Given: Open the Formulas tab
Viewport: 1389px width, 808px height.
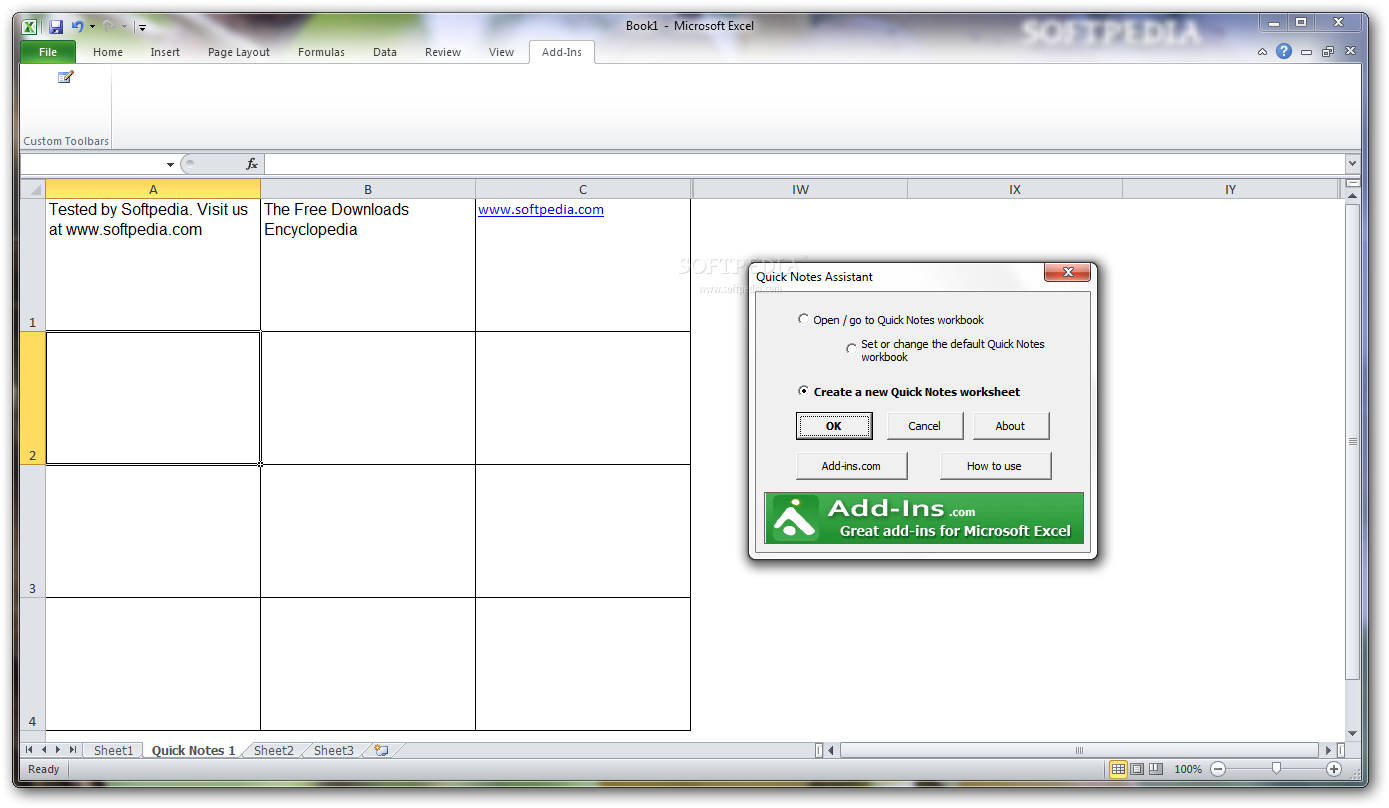Looking at the screenshot, I should point(321,52).
